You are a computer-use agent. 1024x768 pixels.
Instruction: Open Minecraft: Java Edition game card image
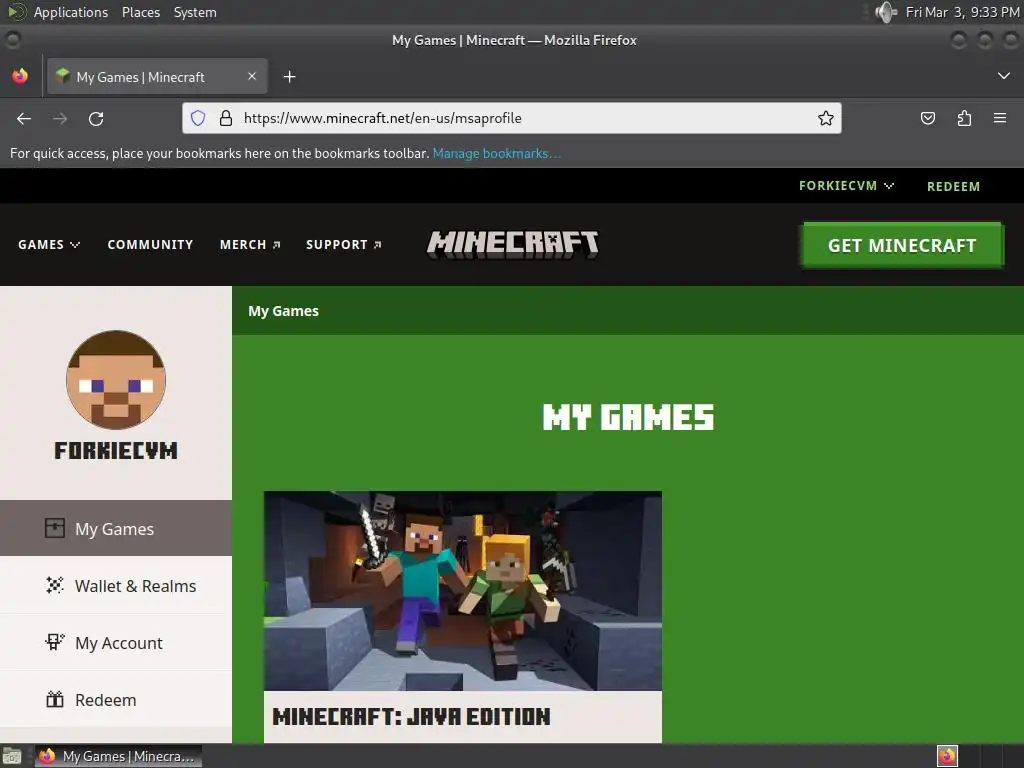click(462, 590)
